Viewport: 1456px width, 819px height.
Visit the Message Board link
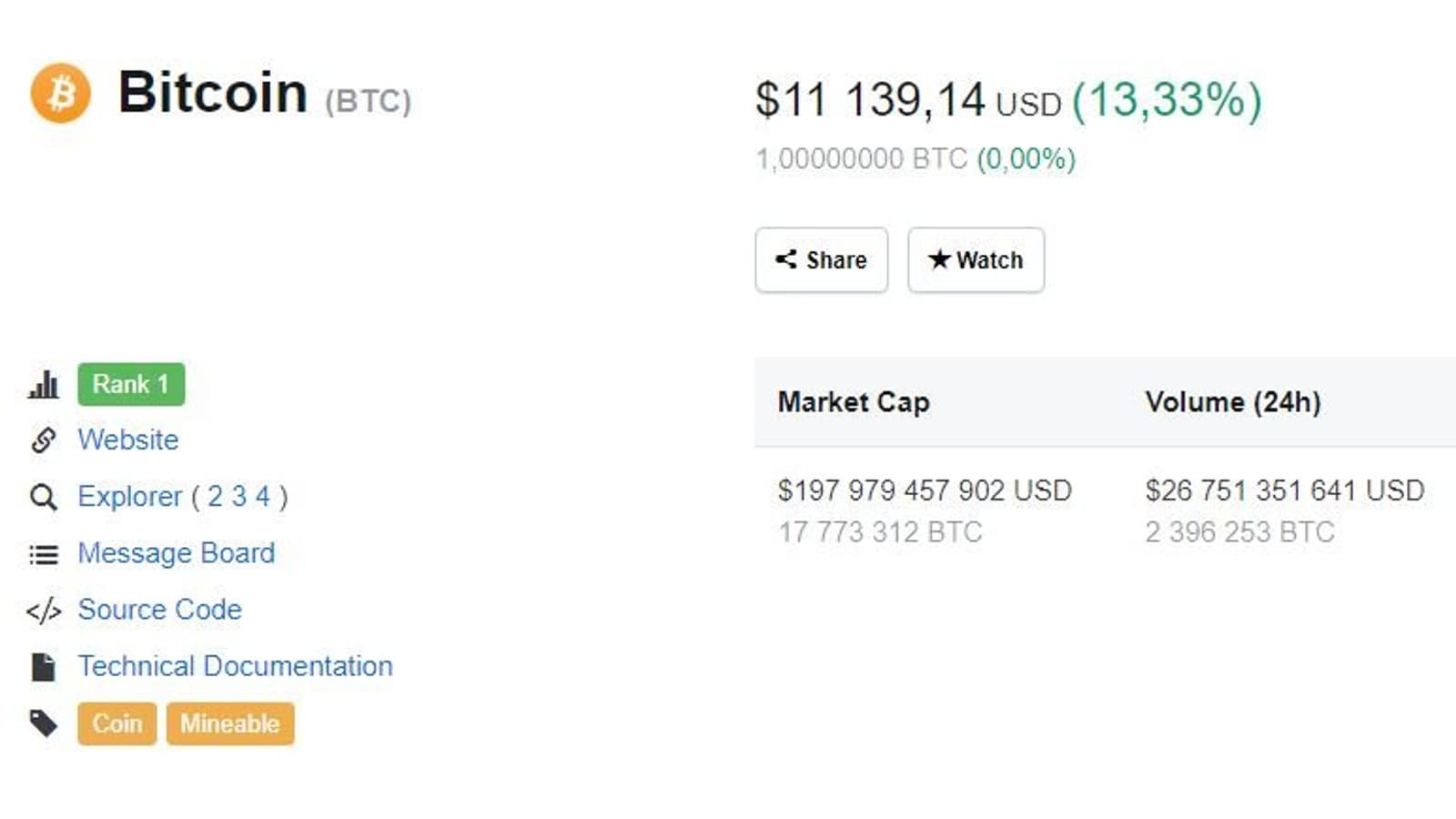tap(177, 553)
